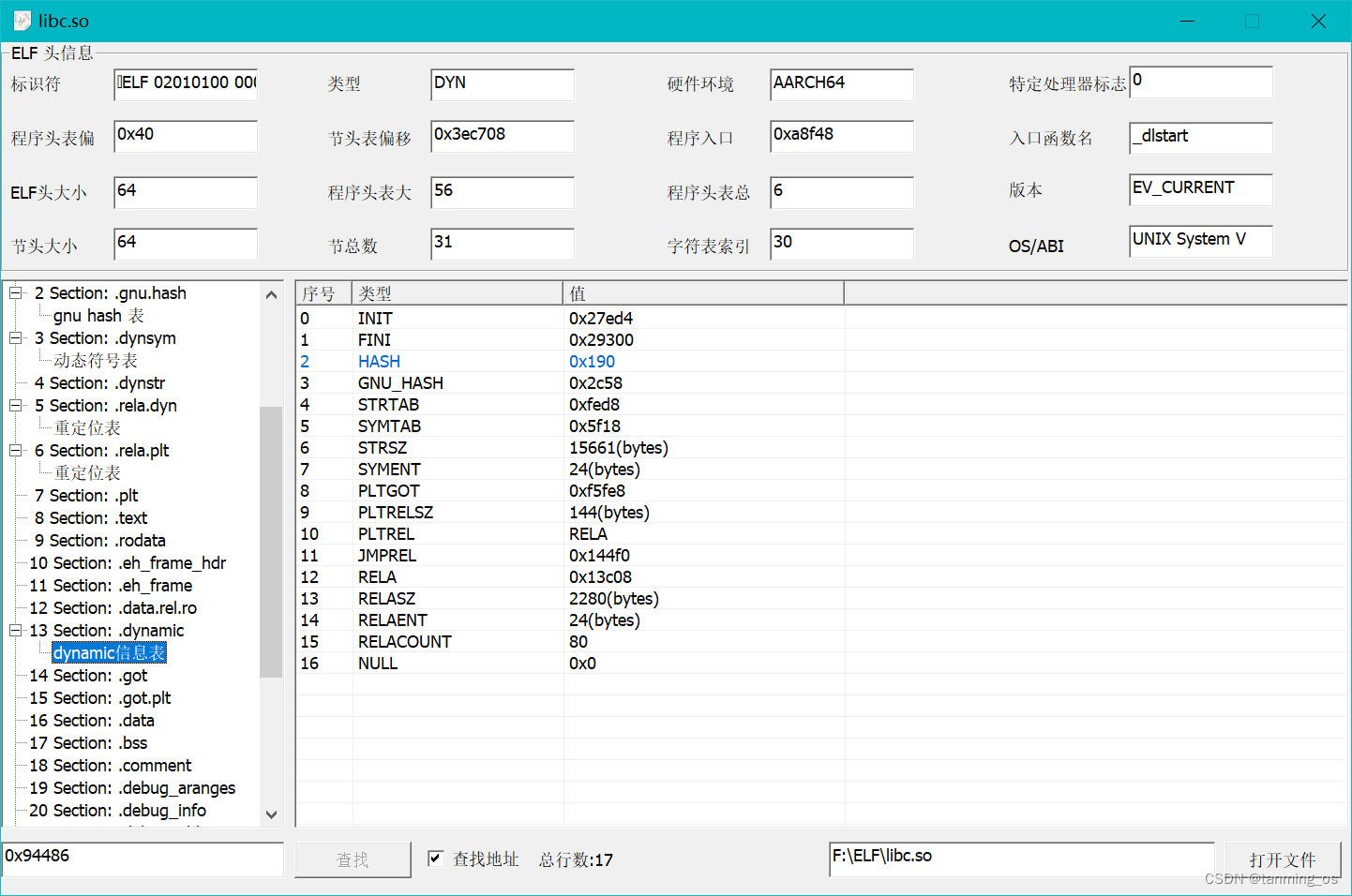This screenshot has height=896, width=1352.
Task: Select the dynamic信息表 tree item
Action: coord(108,652)
